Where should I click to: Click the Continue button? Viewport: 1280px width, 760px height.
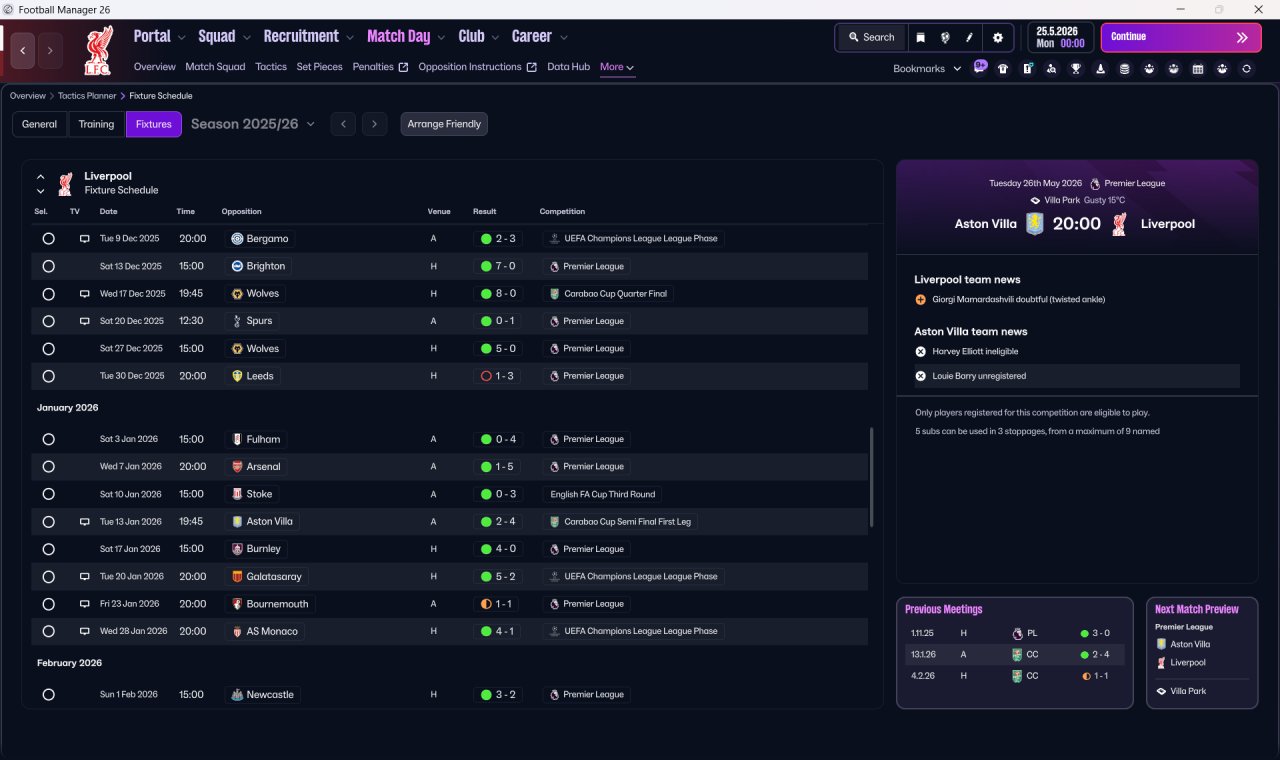[x=1181, y=38]
